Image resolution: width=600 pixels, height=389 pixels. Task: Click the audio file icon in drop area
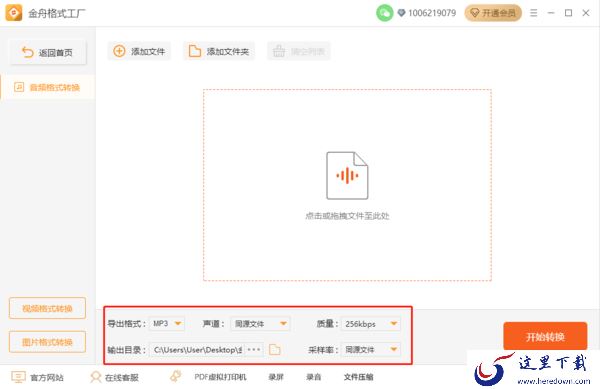click(x=347, y=176)
